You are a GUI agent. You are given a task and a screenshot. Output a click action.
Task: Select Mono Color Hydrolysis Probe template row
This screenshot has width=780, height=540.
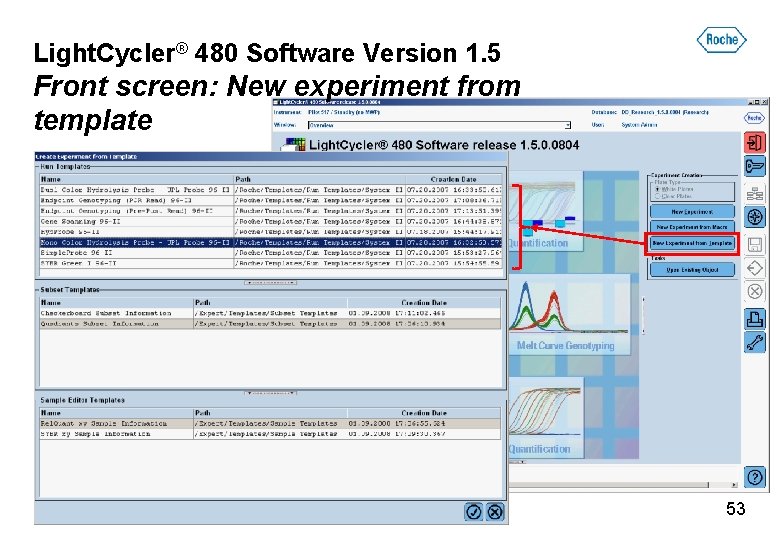tap(271, 243)
